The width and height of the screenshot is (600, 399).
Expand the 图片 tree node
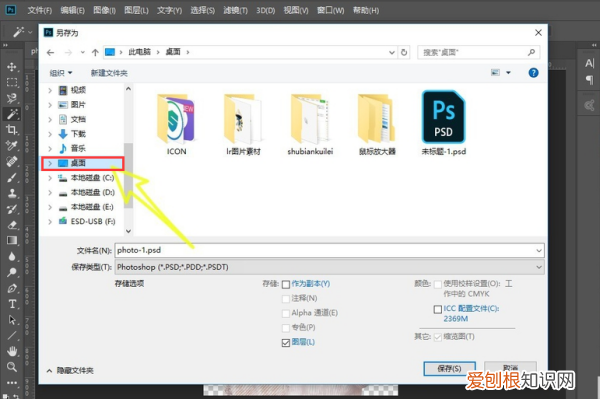pyautogui.click(x=50, y=105)
